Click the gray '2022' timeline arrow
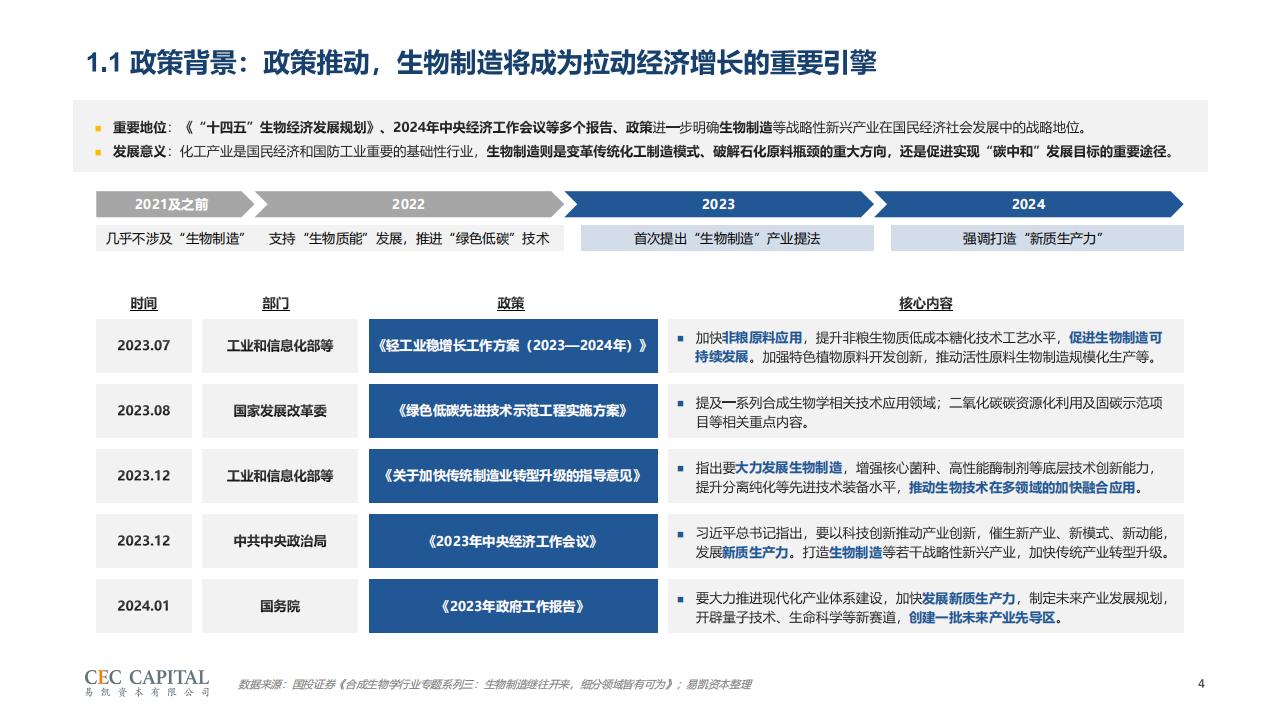Viewport: 1280px width, 720px height. pyautogui.click(x=410, y=204)
